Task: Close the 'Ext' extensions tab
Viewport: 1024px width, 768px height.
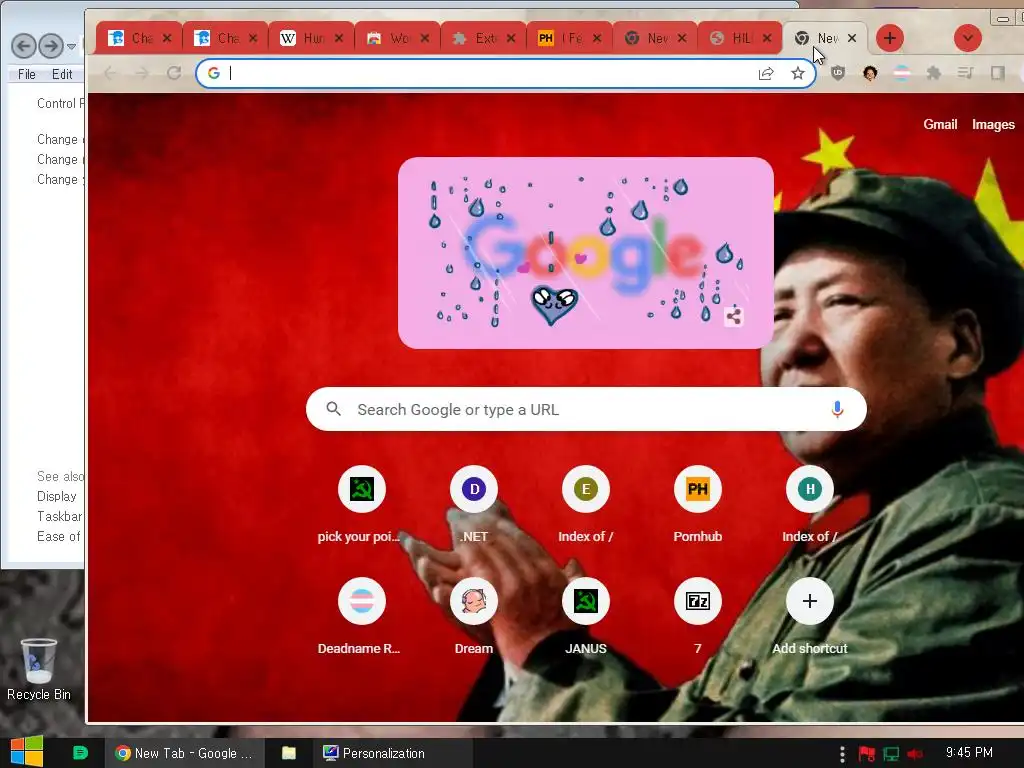Action: (511, 38)
